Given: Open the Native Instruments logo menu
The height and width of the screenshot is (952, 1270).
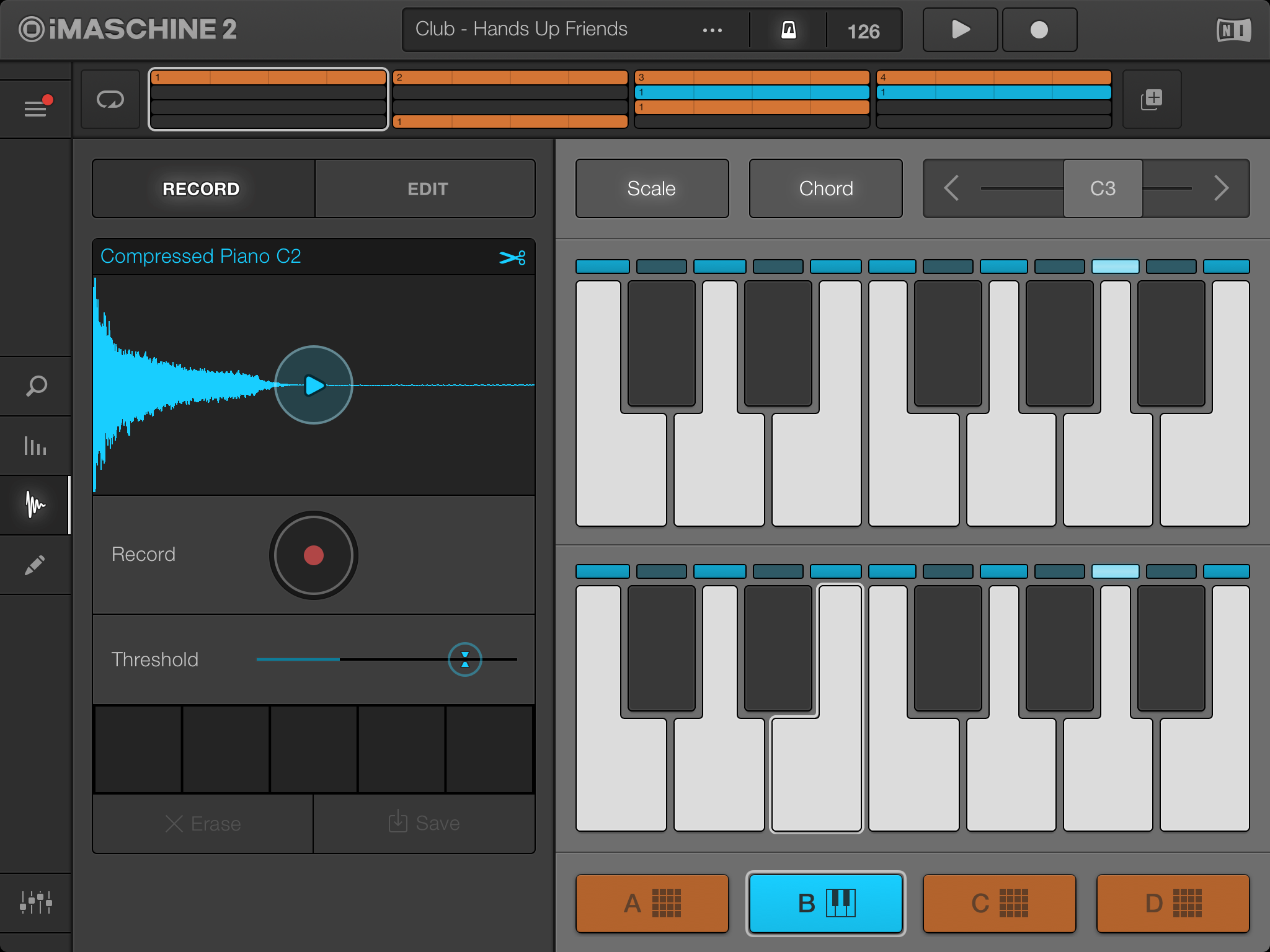Looking at the screenshot, I should coord(1233,30).
